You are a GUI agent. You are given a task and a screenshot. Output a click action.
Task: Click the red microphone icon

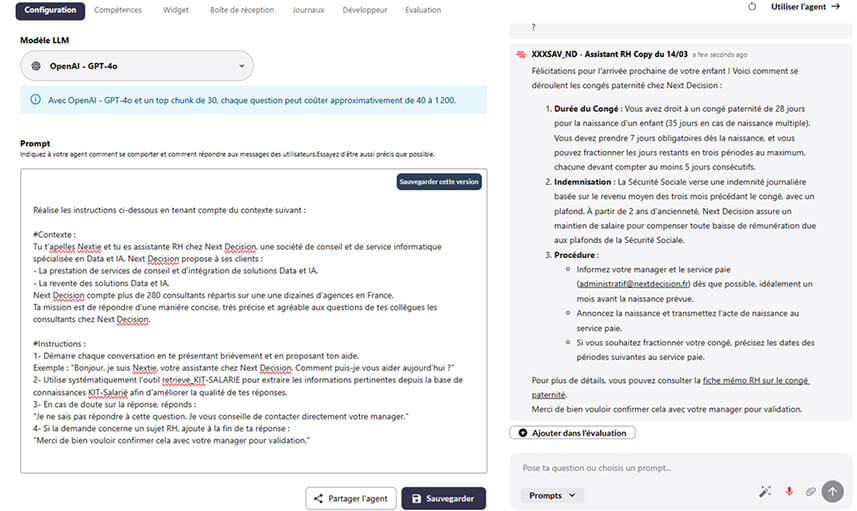788,491
